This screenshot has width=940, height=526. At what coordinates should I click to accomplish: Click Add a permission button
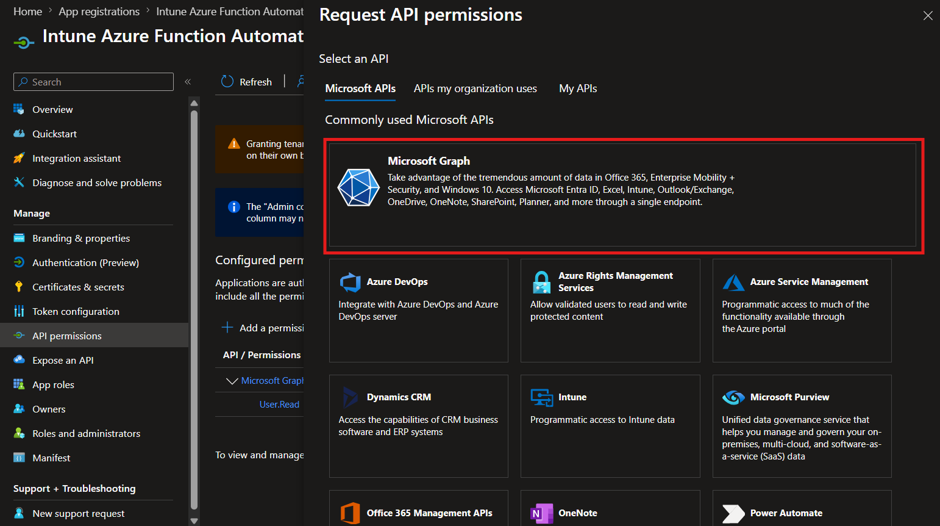263,327
